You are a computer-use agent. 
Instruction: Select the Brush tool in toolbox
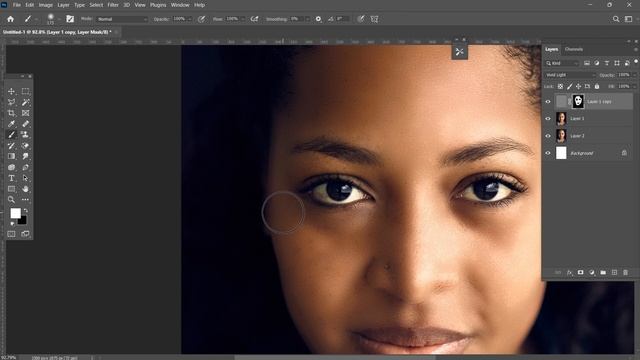click(11, 135)
